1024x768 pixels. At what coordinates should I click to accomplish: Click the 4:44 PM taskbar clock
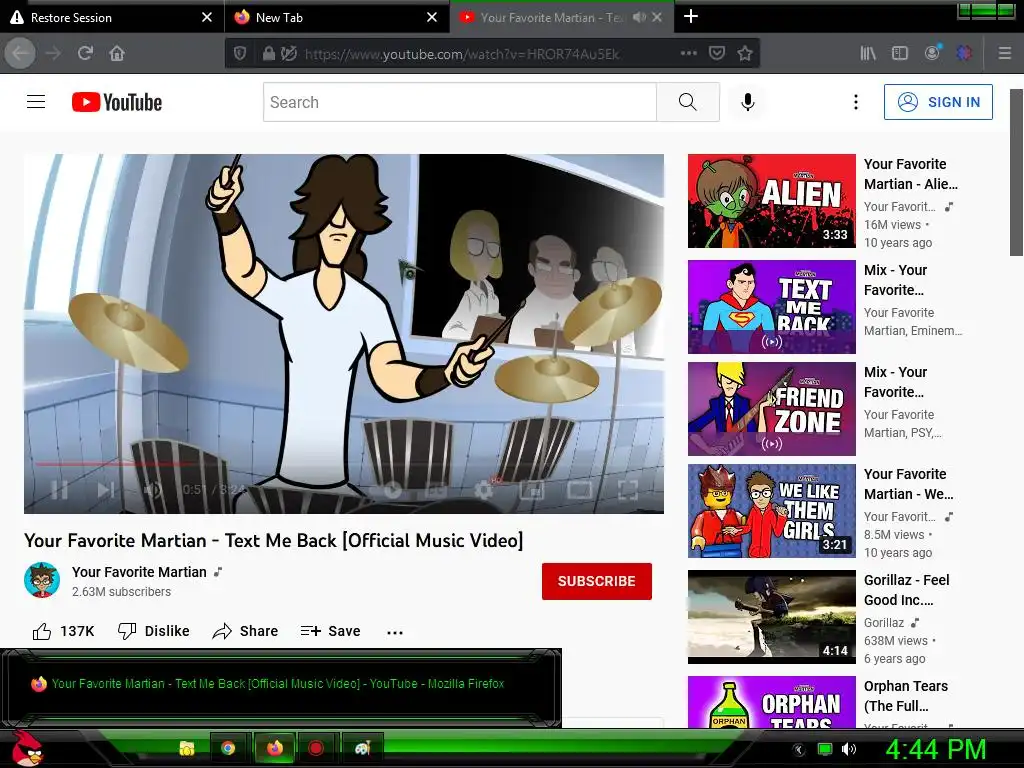point(935,749)
